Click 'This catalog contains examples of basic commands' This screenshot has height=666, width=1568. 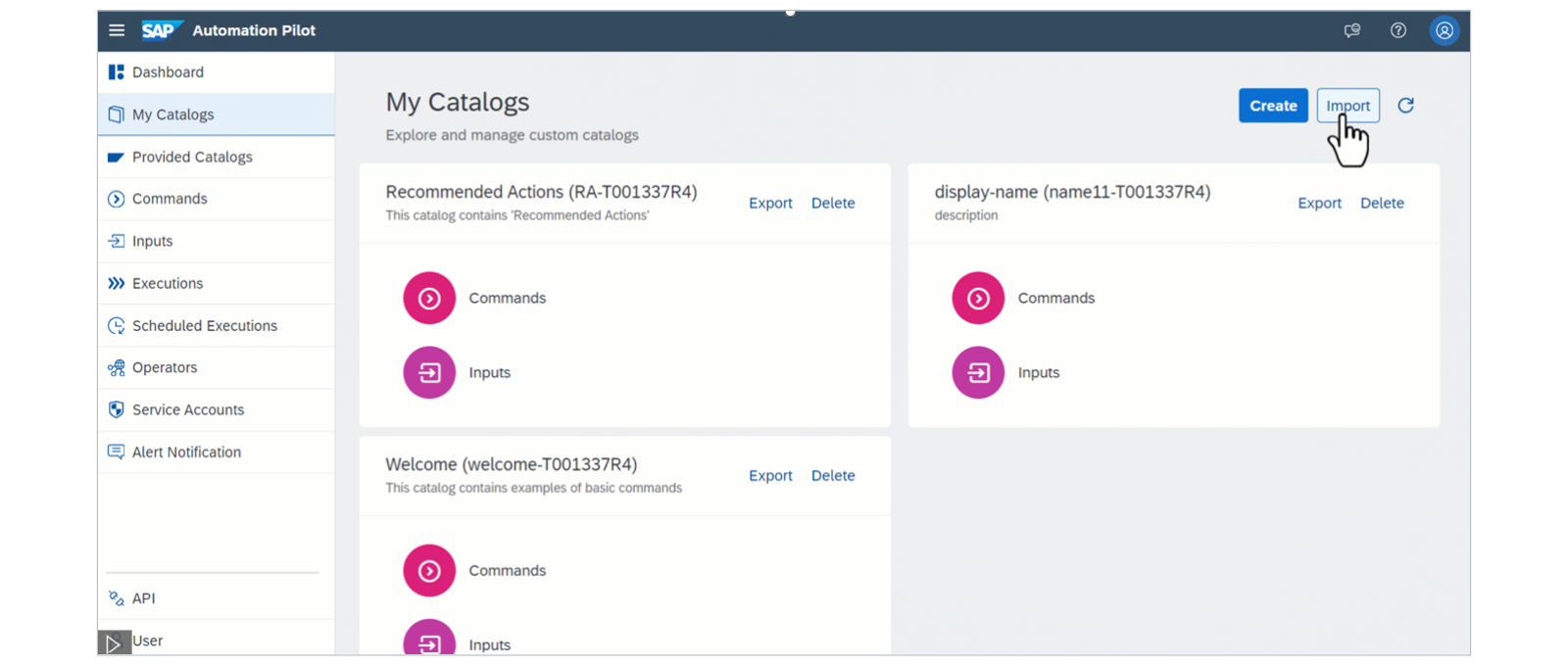(533, 488)
